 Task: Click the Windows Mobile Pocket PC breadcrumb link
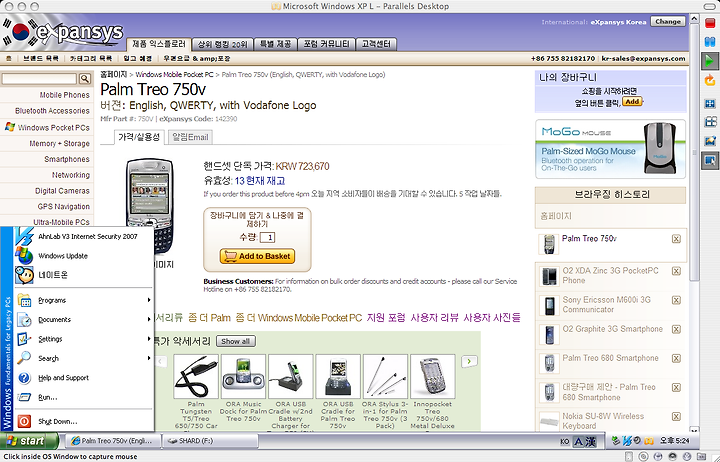174,74
